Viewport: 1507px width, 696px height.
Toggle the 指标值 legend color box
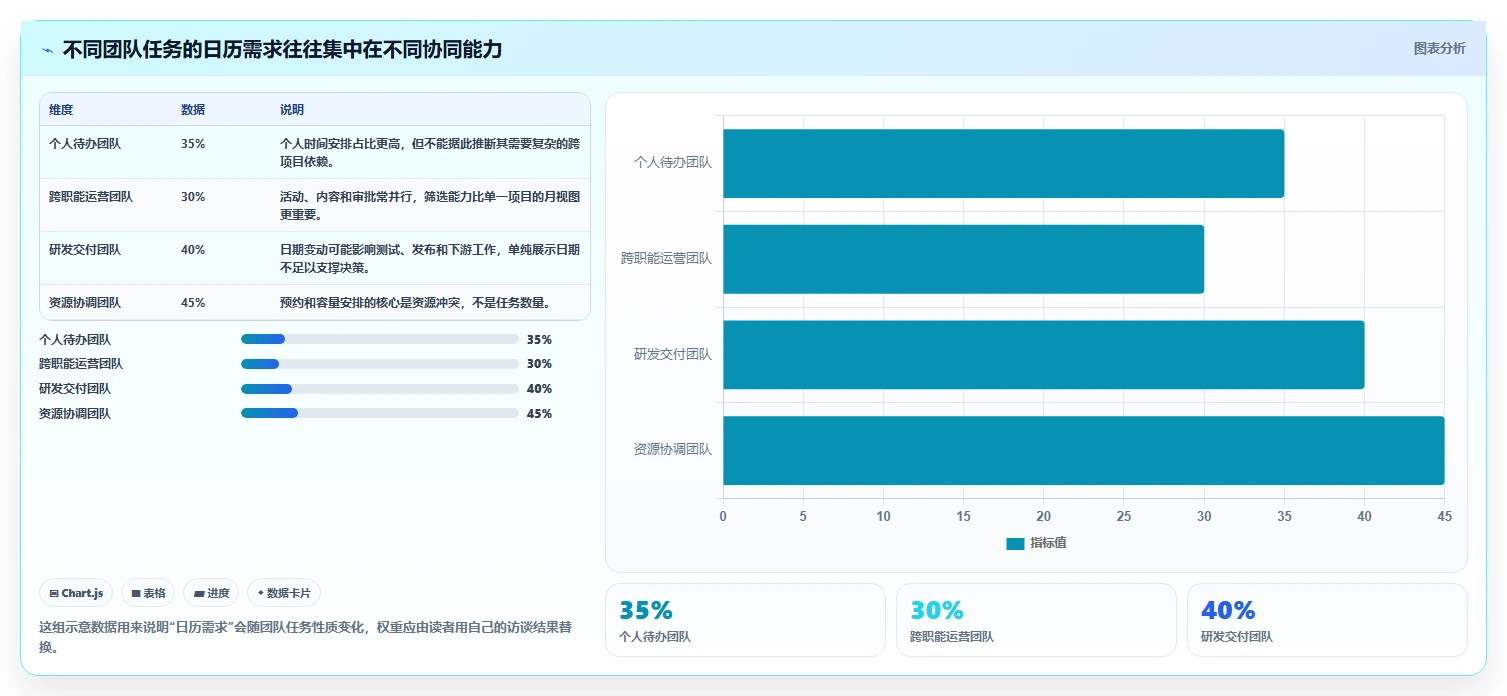point(1015,543)
